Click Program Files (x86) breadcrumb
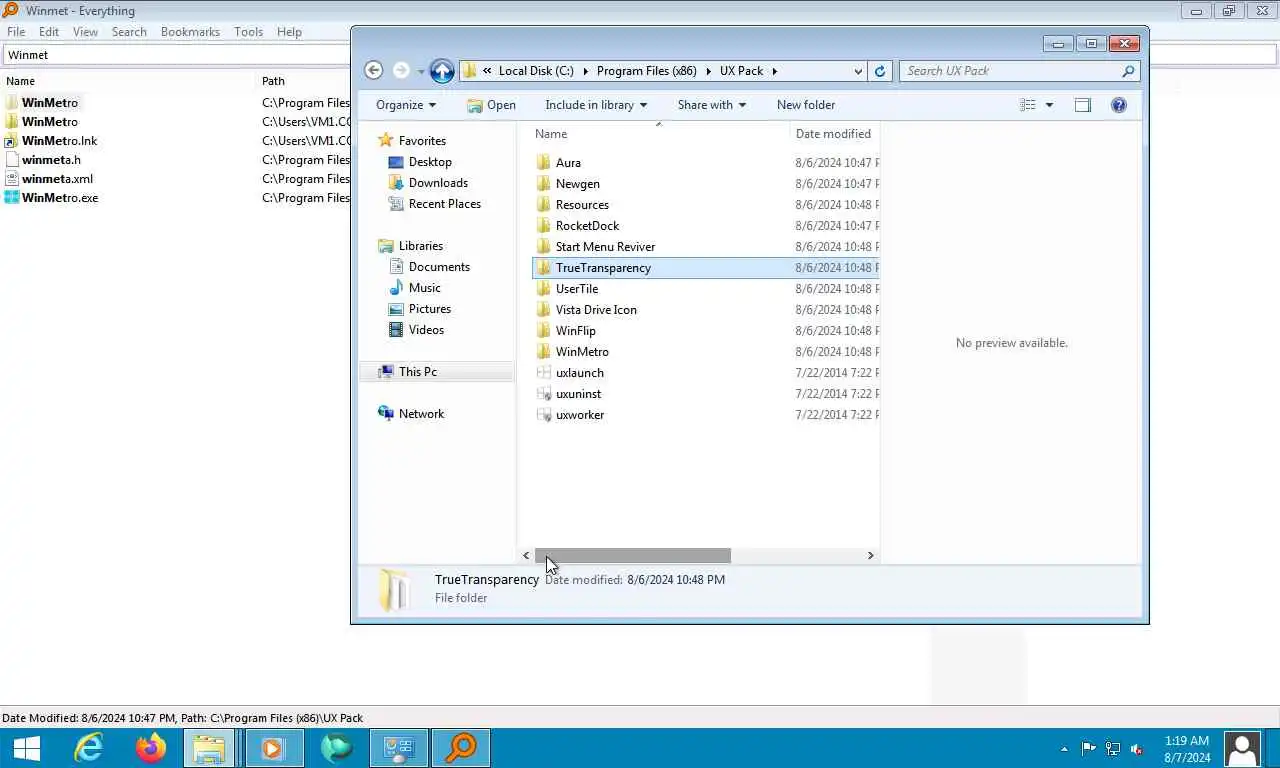Viewport: 1280px width, 768px height. click(x=647, y=71)
